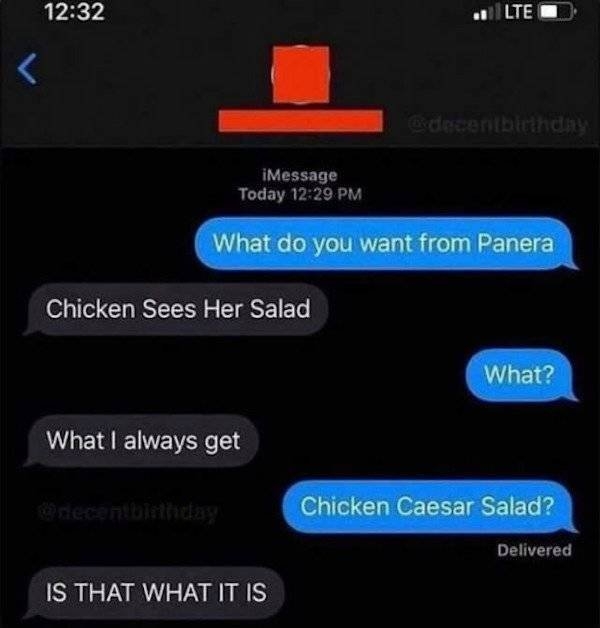Tap the "Today 12:29 PM" timestamp

coord(300,194)
